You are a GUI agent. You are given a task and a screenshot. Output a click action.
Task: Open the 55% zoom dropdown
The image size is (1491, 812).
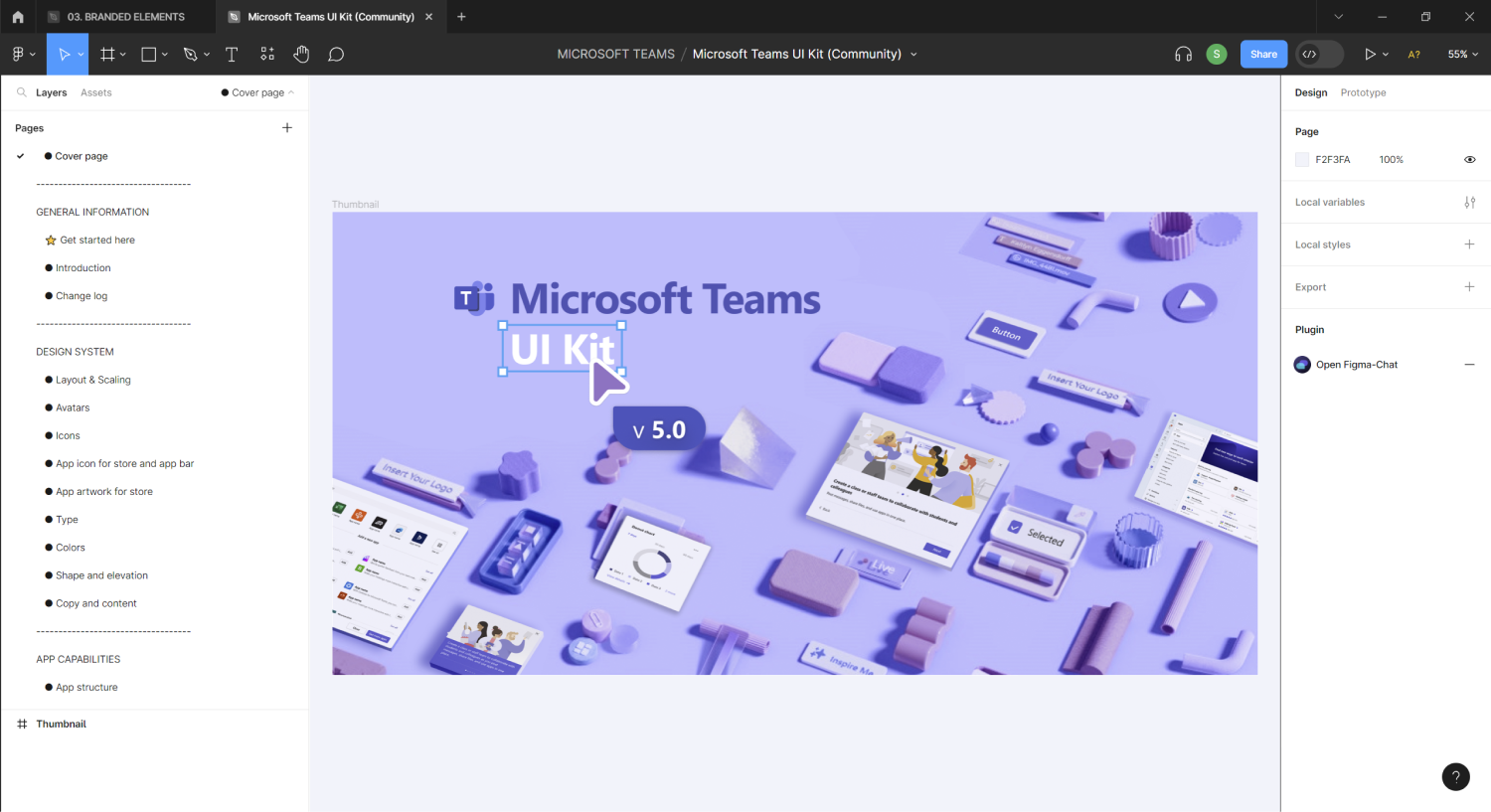(1462, 55)
